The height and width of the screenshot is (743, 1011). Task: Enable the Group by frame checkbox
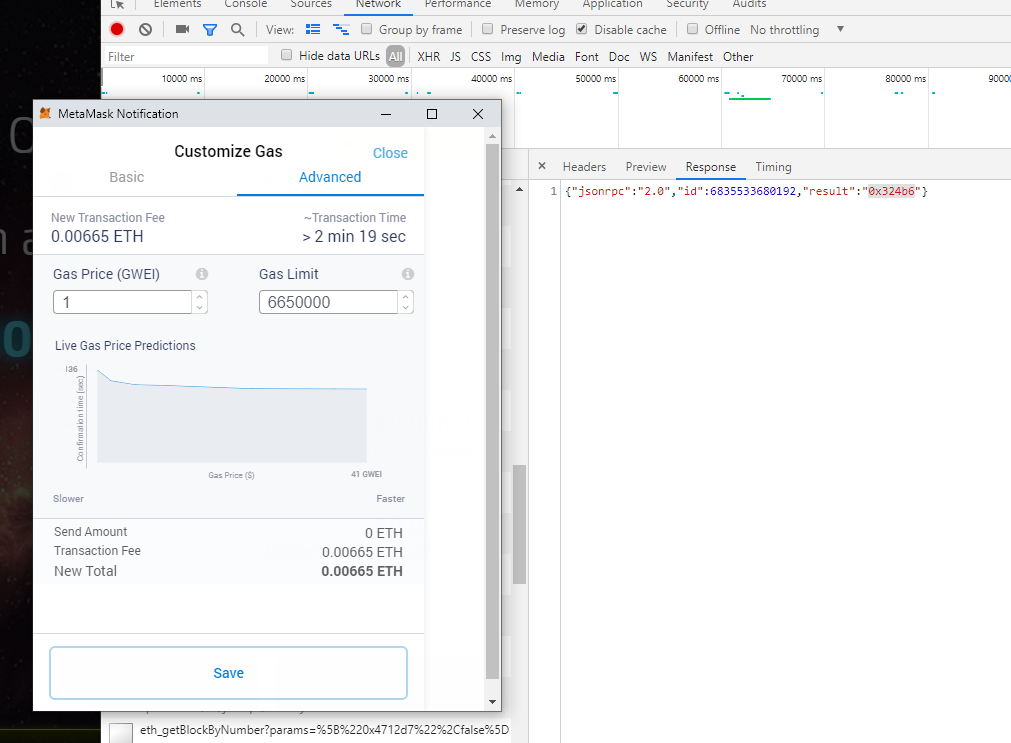tap(366, 28)
